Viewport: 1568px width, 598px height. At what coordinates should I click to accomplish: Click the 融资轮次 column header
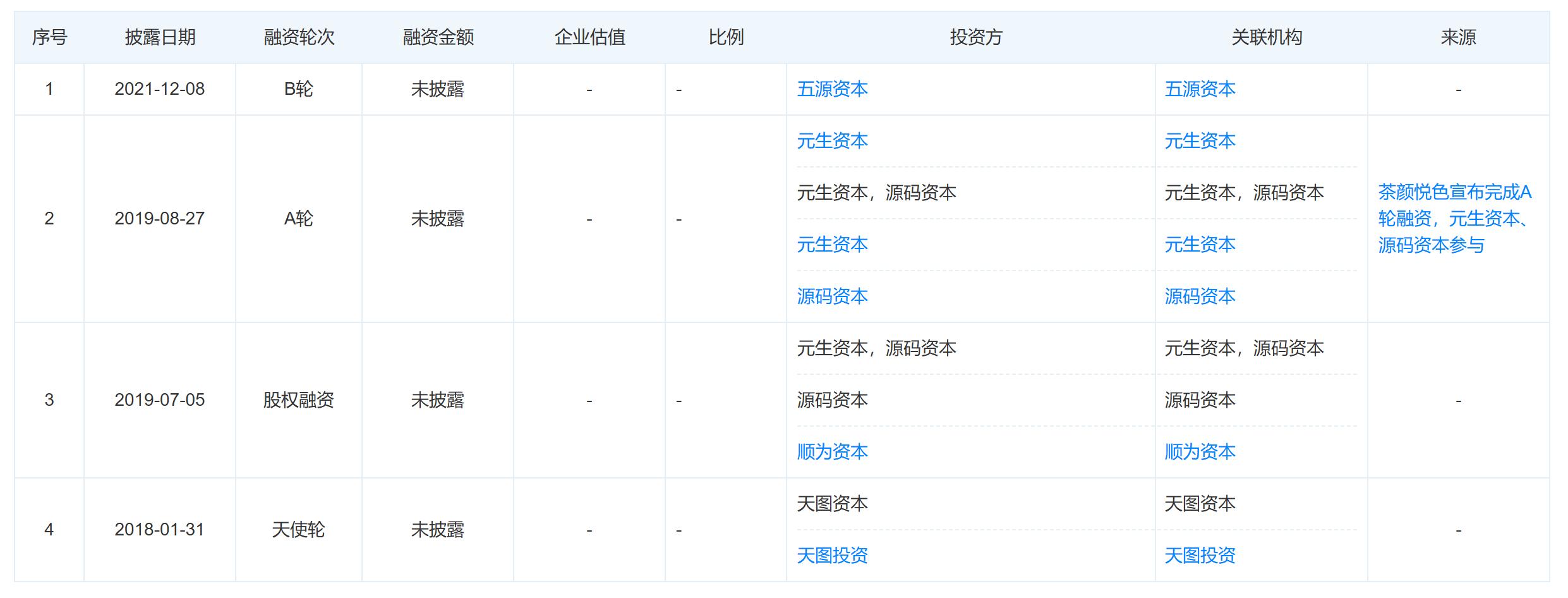pos(299,37)
